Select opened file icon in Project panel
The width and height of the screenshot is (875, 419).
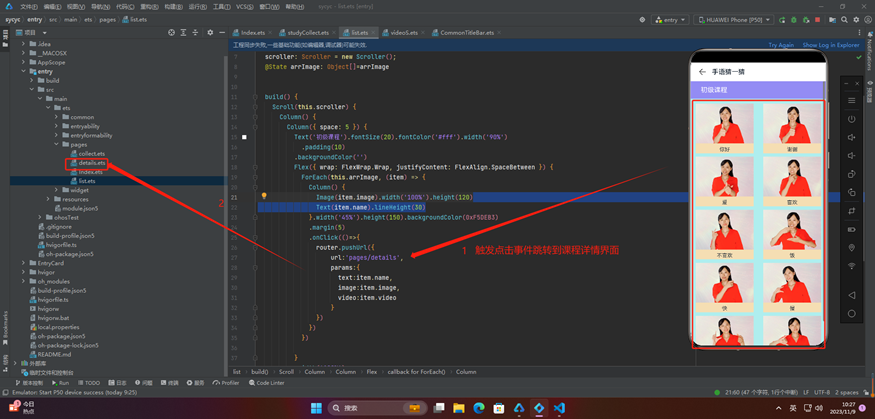pos(172,32)
